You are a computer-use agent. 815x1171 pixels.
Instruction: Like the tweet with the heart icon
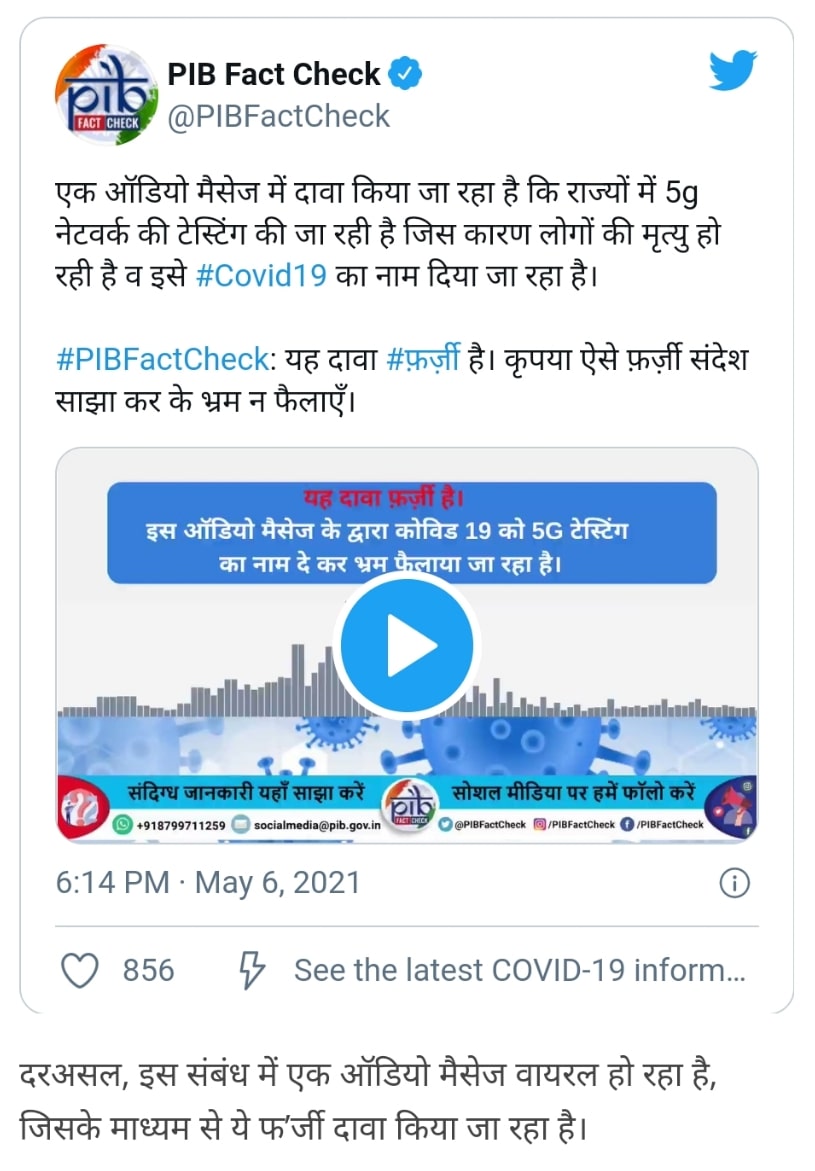pos(79,970)
